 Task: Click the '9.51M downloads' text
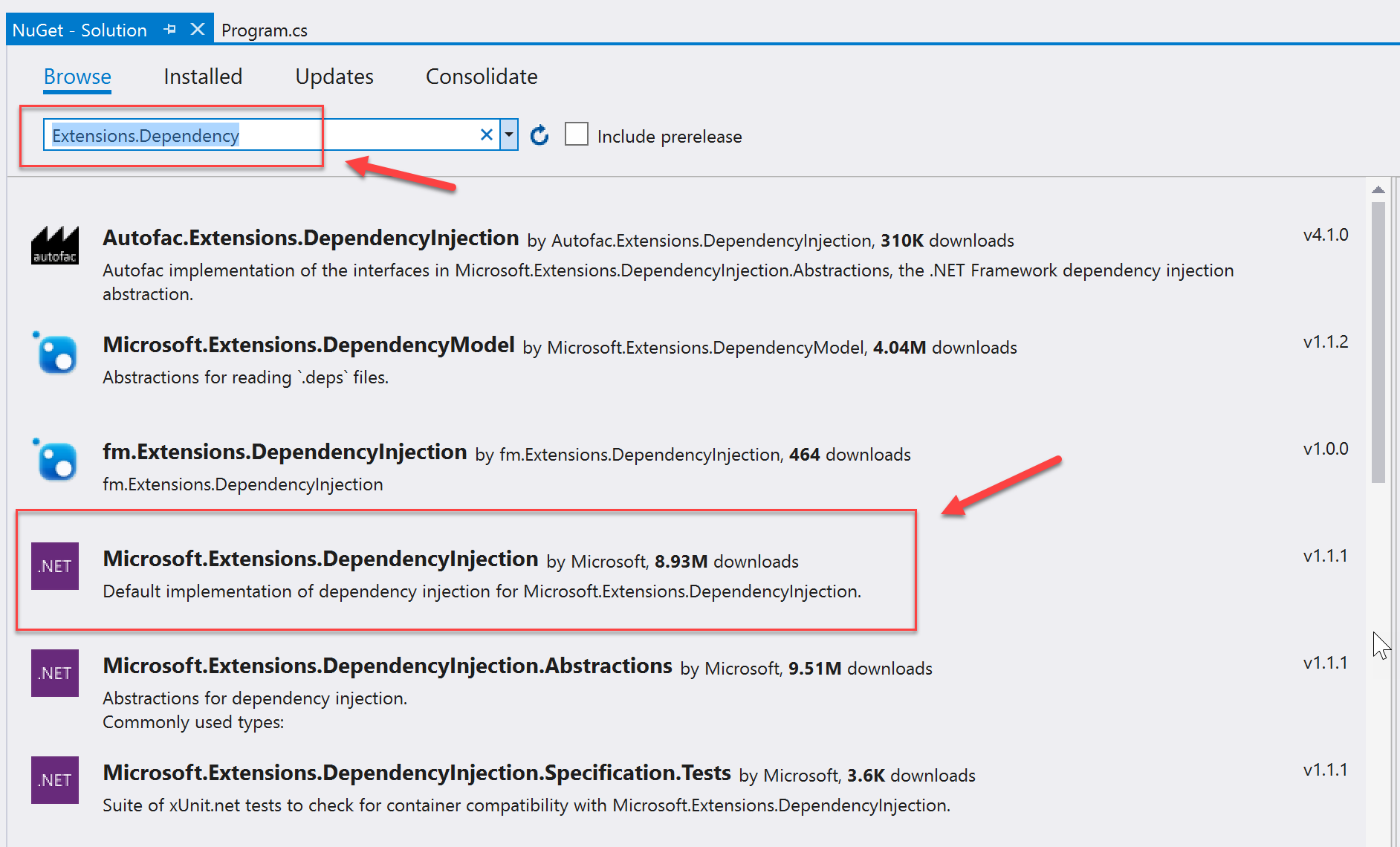coord(861,669)
